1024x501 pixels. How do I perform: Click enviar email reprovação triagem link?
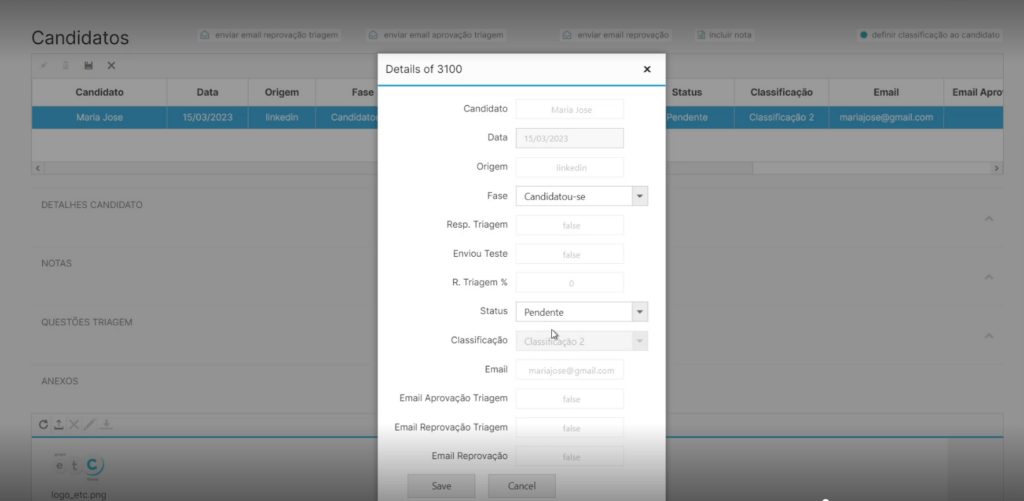[x=277, y=35]
